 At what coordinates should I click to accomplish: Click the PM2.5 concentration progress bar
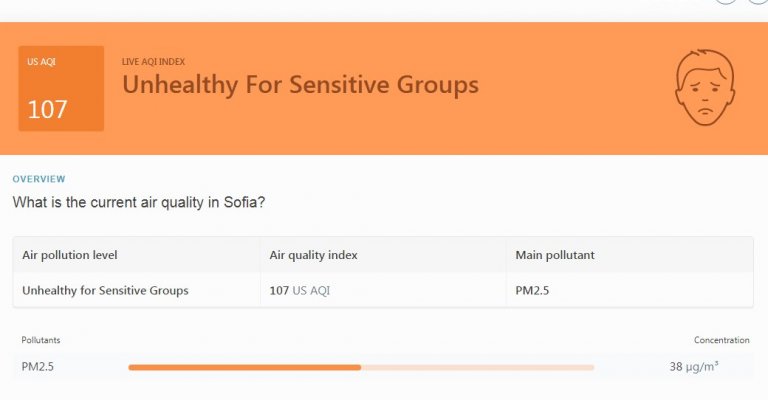pyautogui.click(x=361, y=367)
